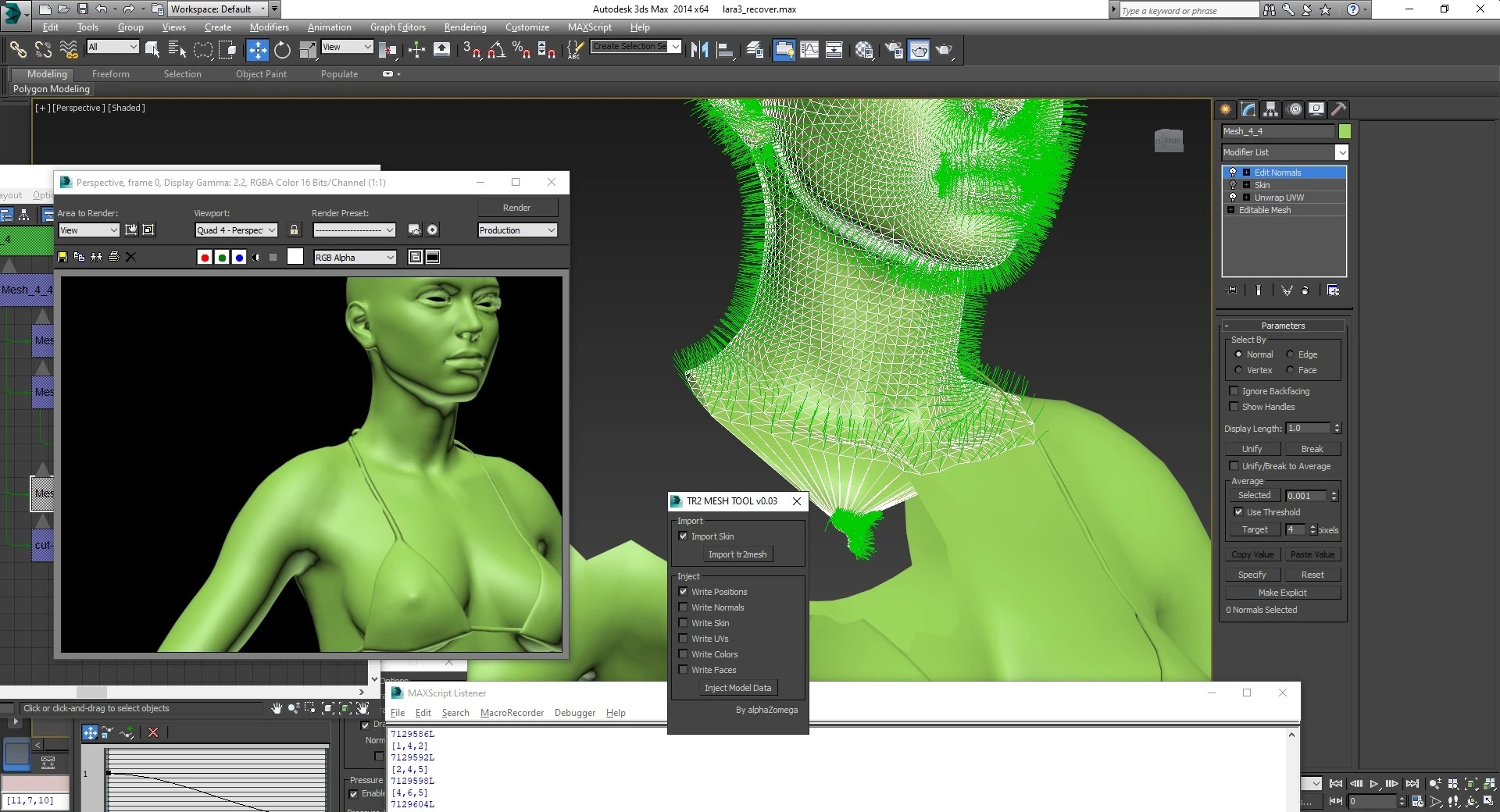Click the Make Explicit button

pyautogui.click(x=1283, y=593)
